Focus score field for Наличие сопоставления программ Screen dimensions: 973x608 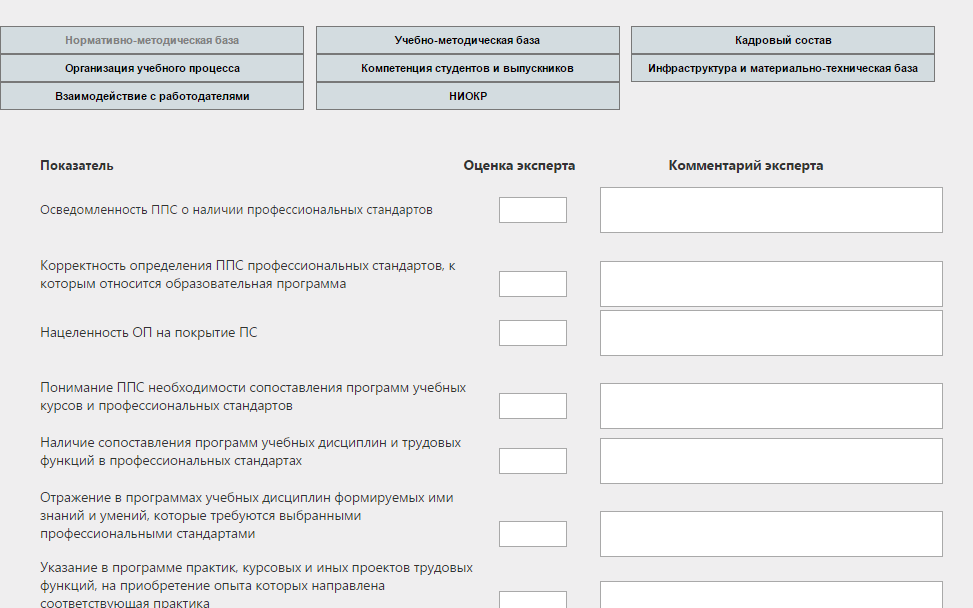click(532, 461)
